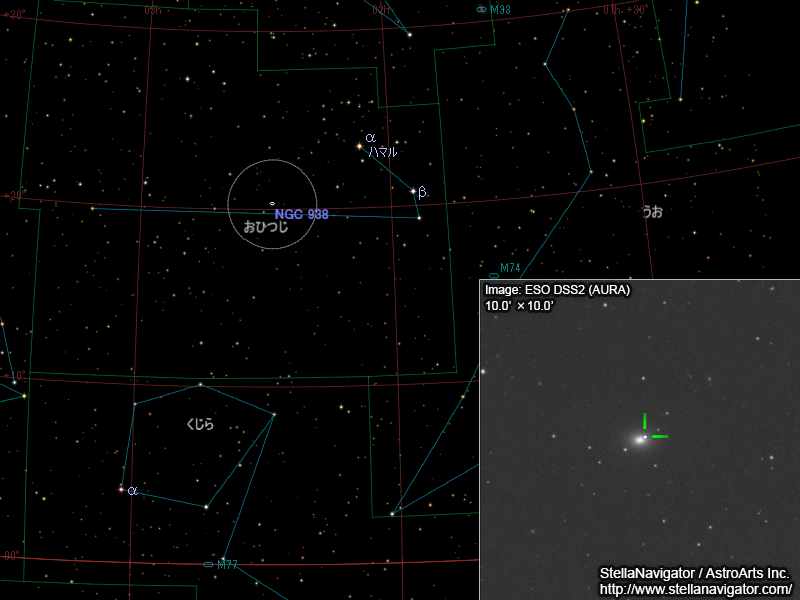
Task: Select the くじら constellation label
Action: pos(200,424)
